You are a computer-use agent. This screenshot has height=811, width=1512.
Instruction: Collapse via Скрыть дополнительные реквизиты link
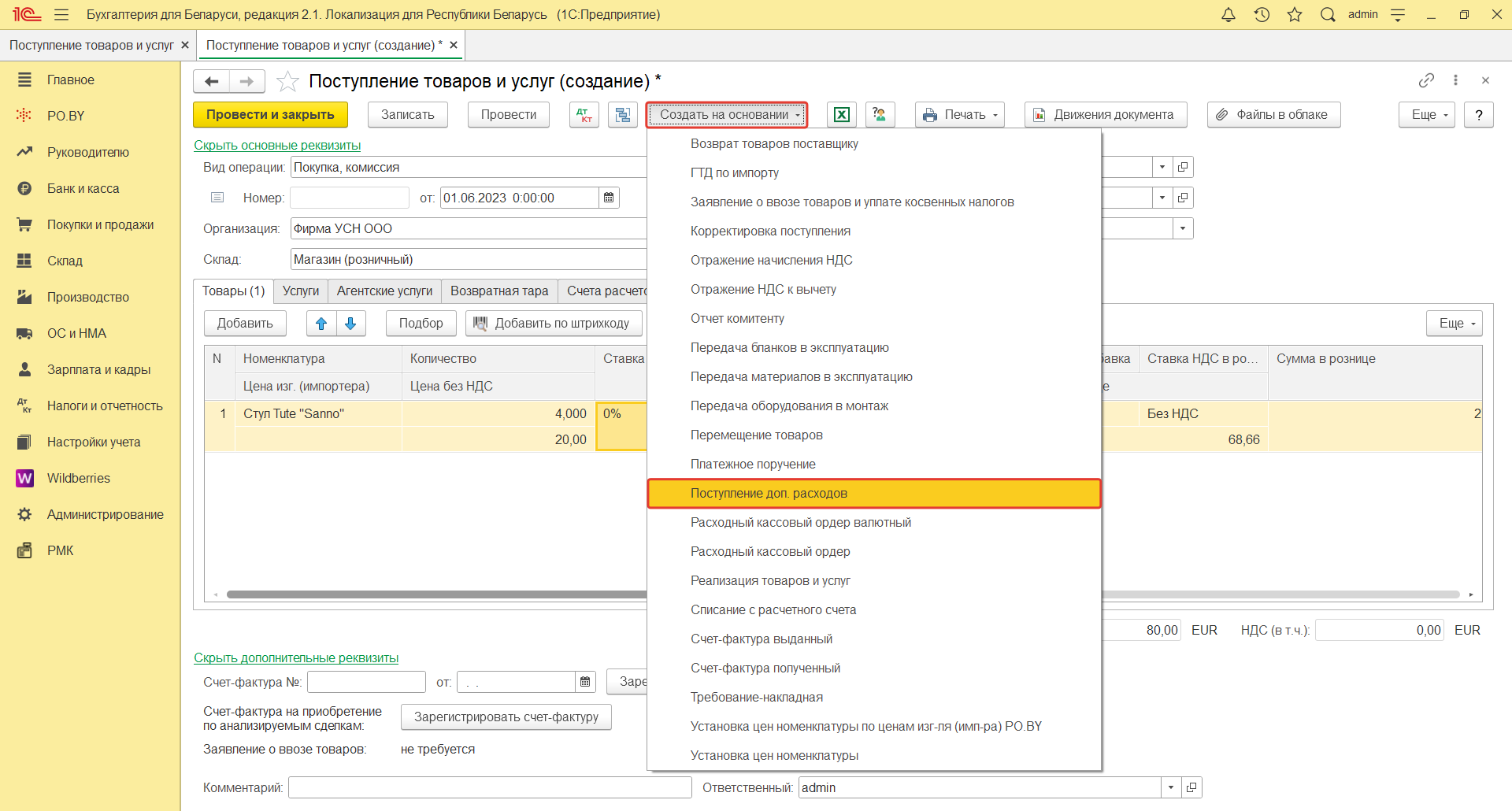[x=296, y=658]
